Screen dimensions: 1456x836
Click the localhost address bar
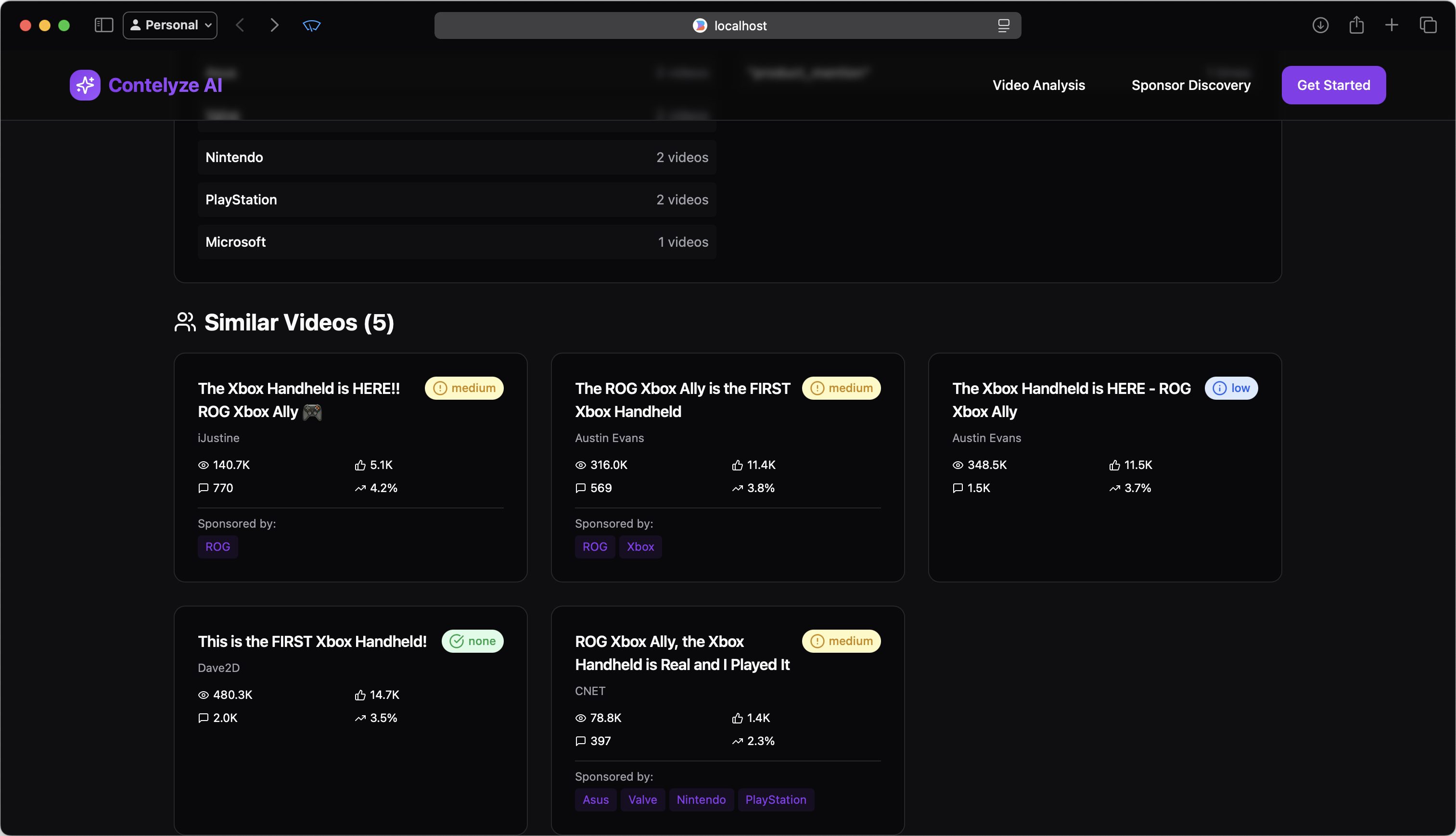coord(727,26)
